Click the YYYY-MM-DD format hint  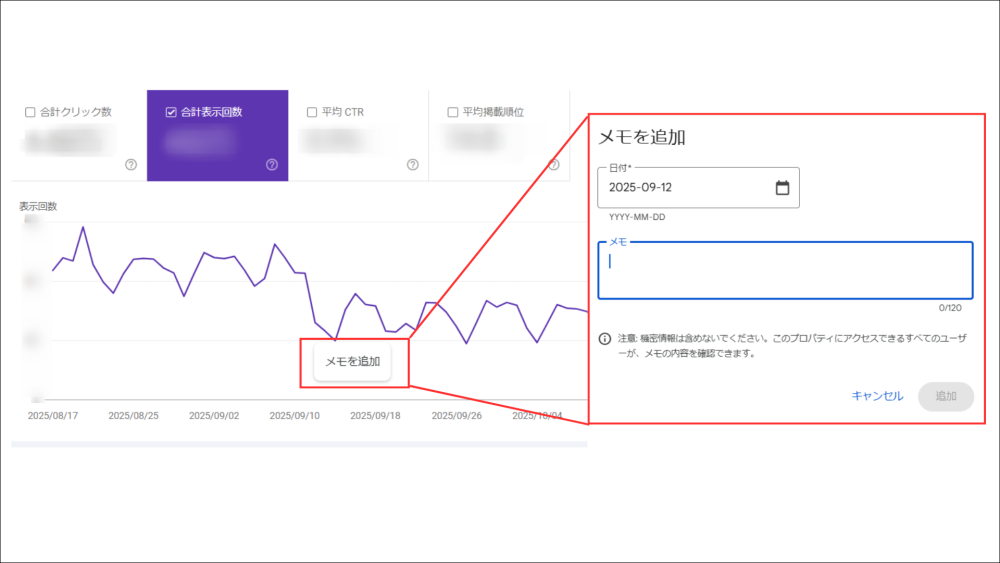click(x=637, y=217)
